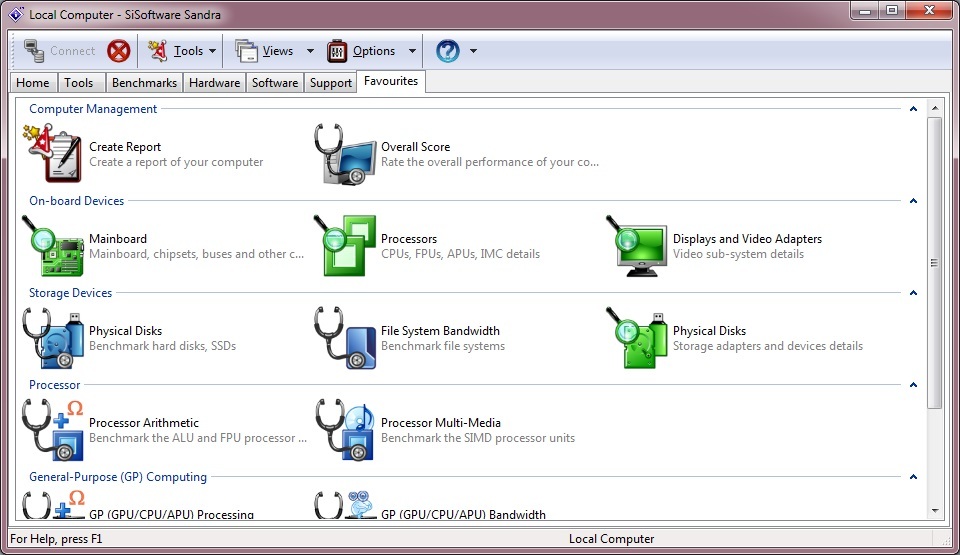Run Physical Disks benchmark stethoscope icon
The image size is (960, 555).
pos(53,338)
